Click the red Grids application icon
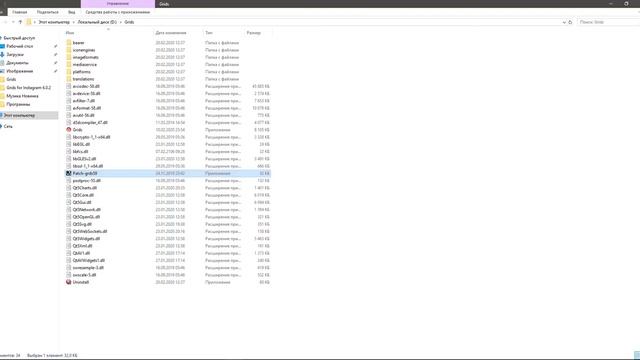Screen dimensions: 640x360 click(x=69, y=130)
